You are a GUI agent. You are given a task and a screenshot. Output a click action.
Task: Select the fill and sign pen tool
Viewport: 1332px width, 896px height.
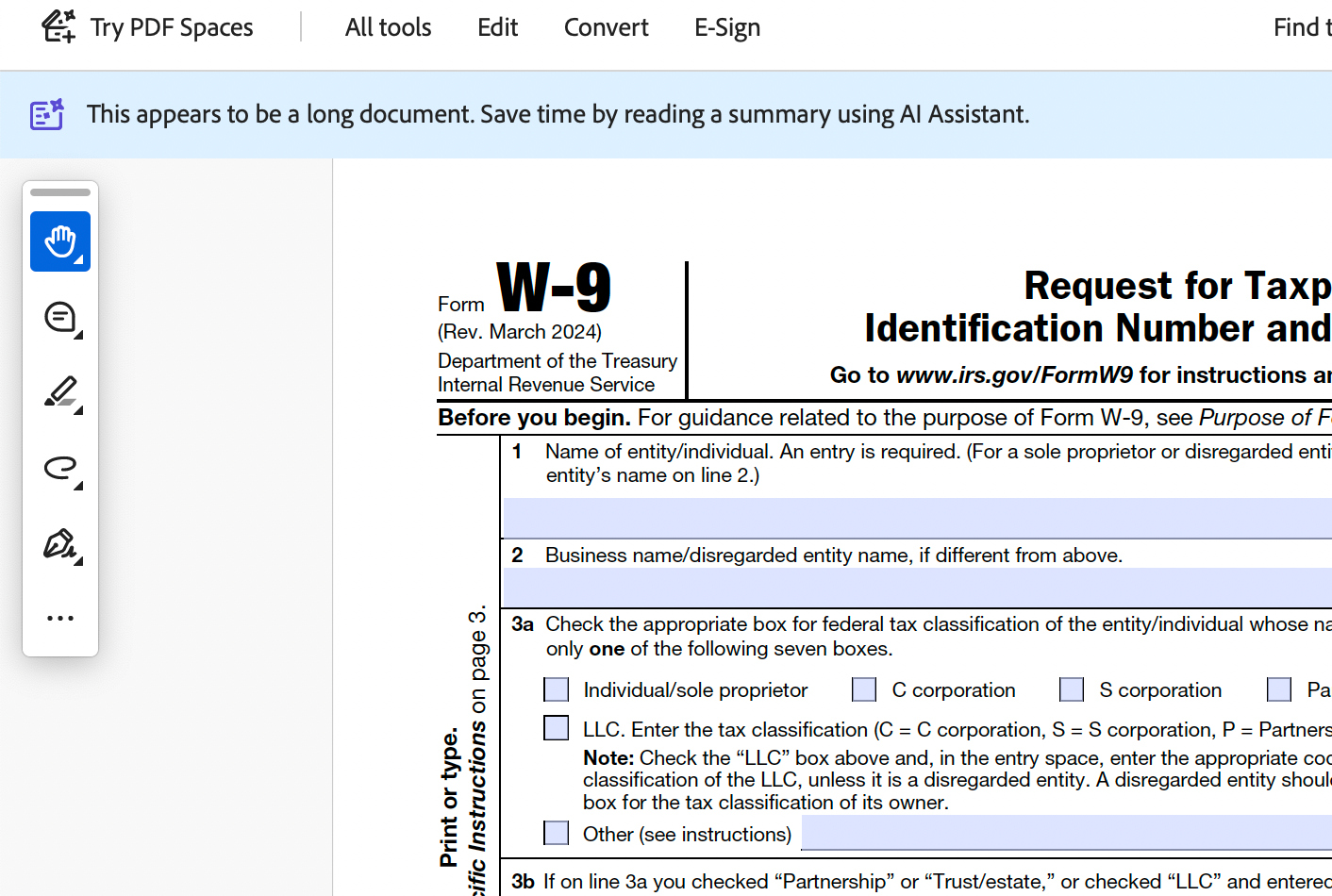coord(60,544)
